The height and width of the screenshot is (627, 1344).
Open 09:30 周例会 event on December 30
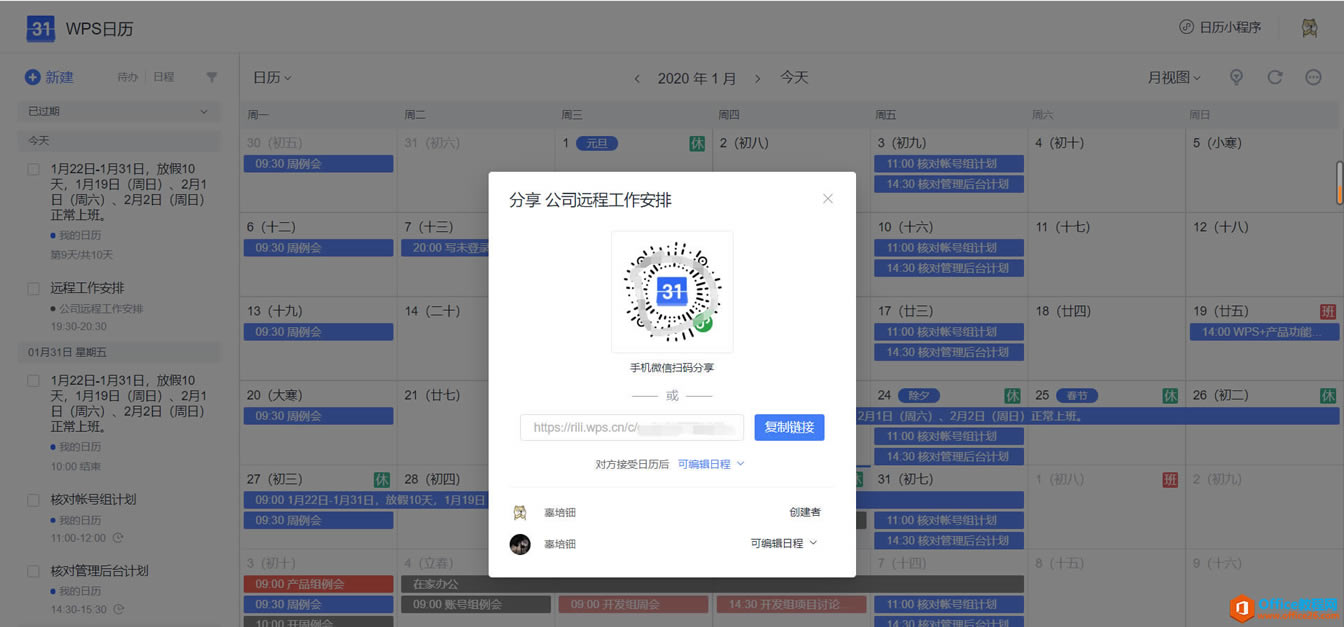tap(318, 163)
